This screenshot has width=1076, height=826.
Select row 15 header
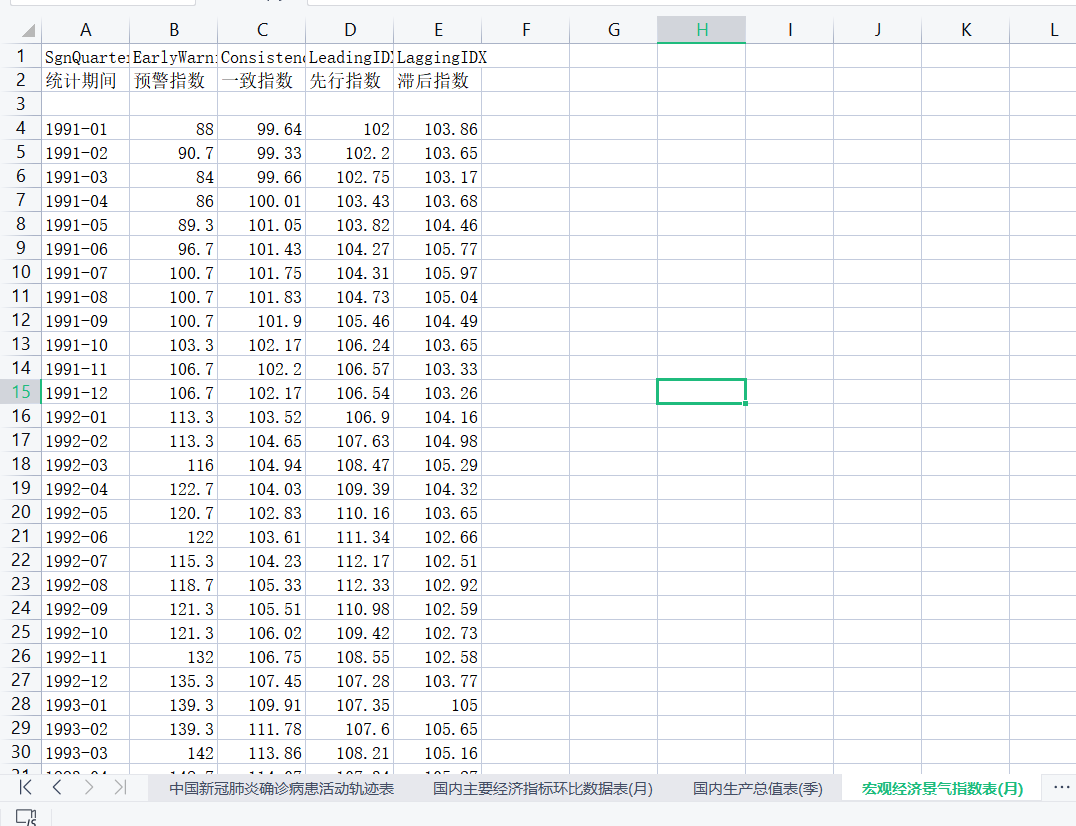[x=21, y=392]
